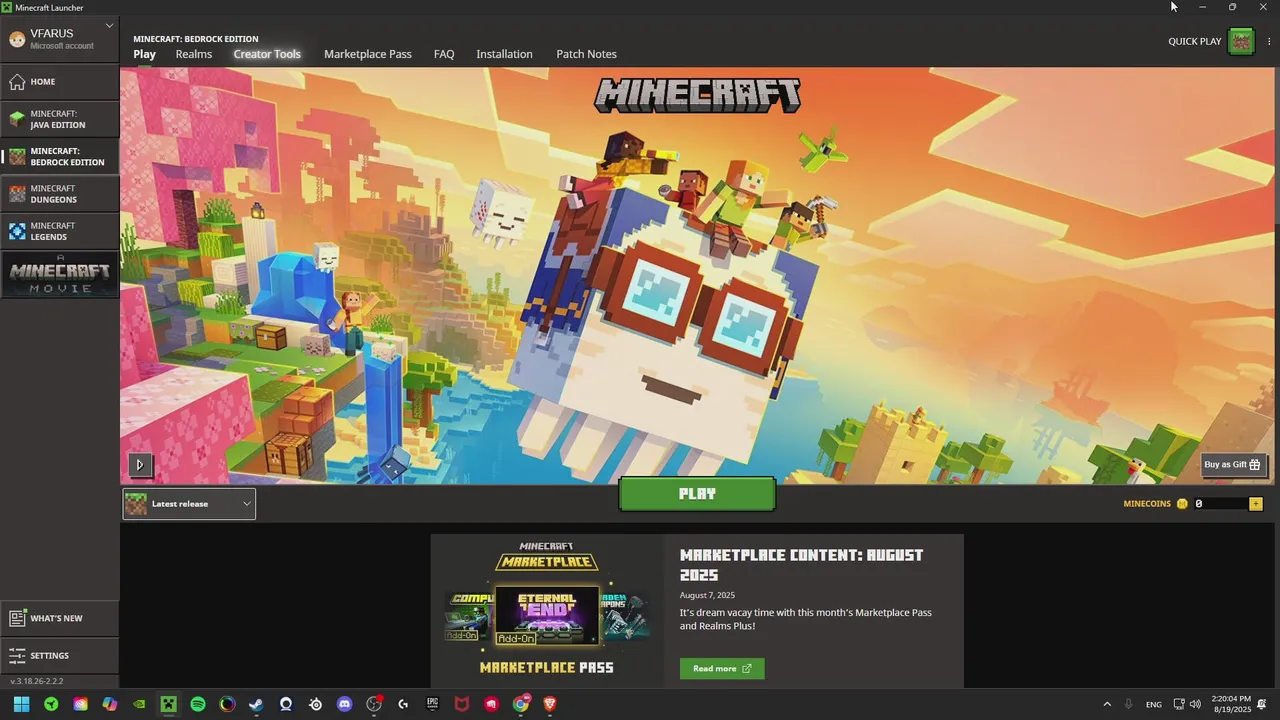
Task: Click the Minecoins coin icon
Action: tap(1182, 504)
